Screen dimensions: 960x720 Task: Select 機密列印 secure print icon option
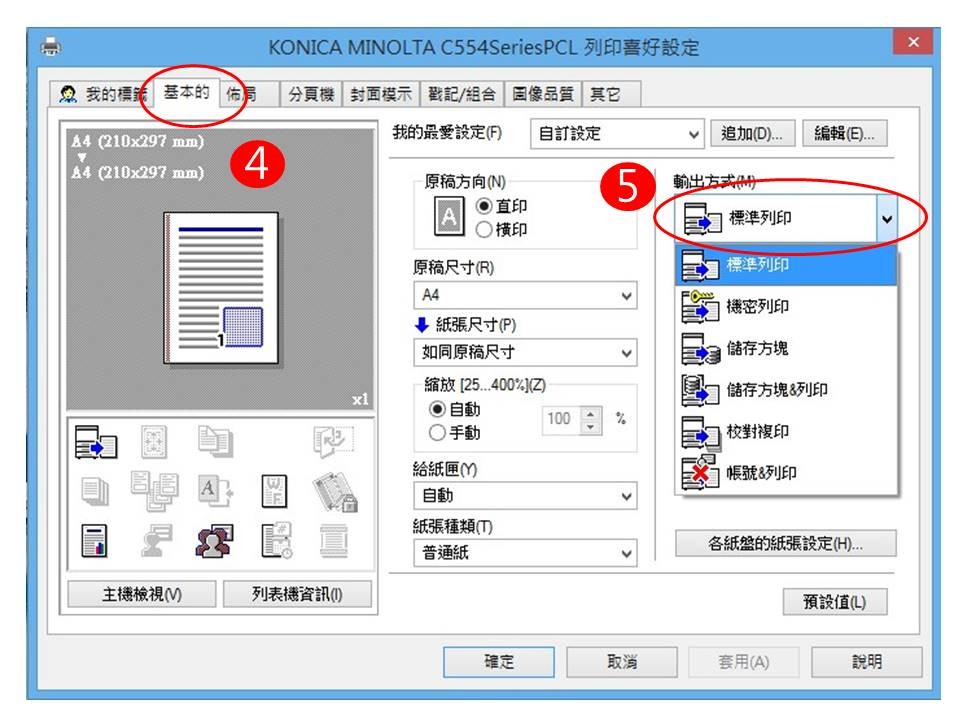(x=700, y=307)
